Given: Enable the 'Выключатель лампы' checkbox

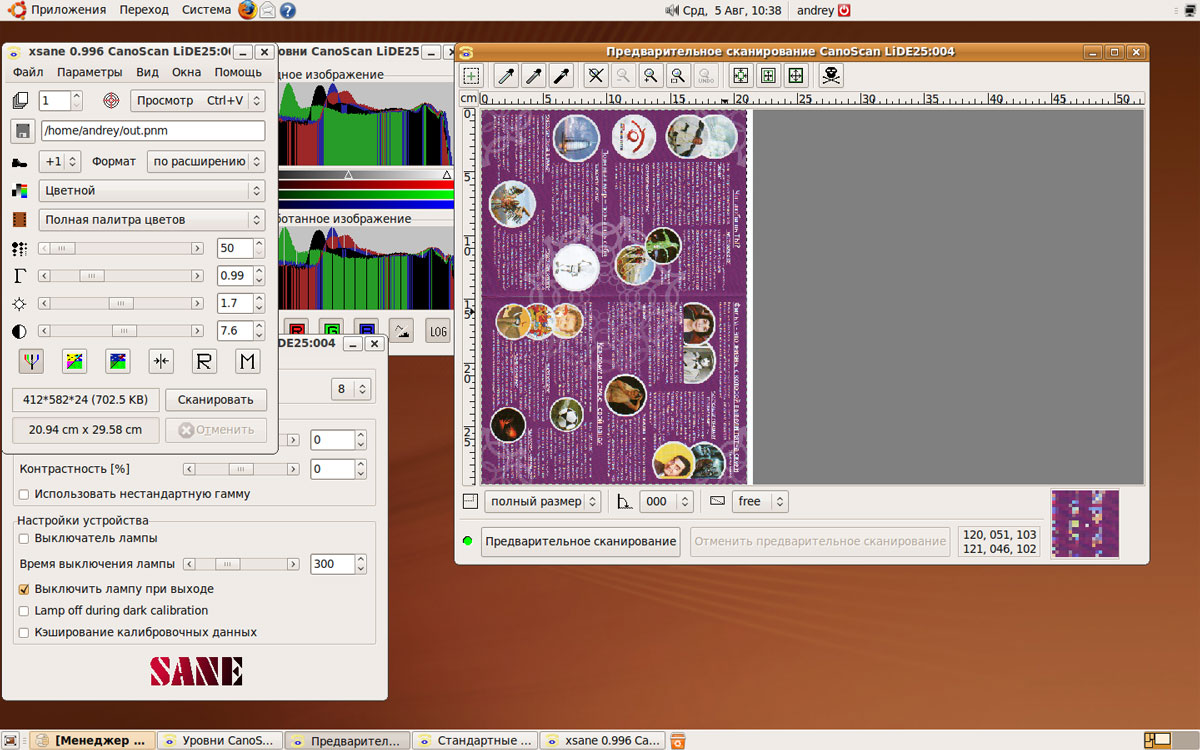Looking at the screenshot, I should tap(24, 539).
